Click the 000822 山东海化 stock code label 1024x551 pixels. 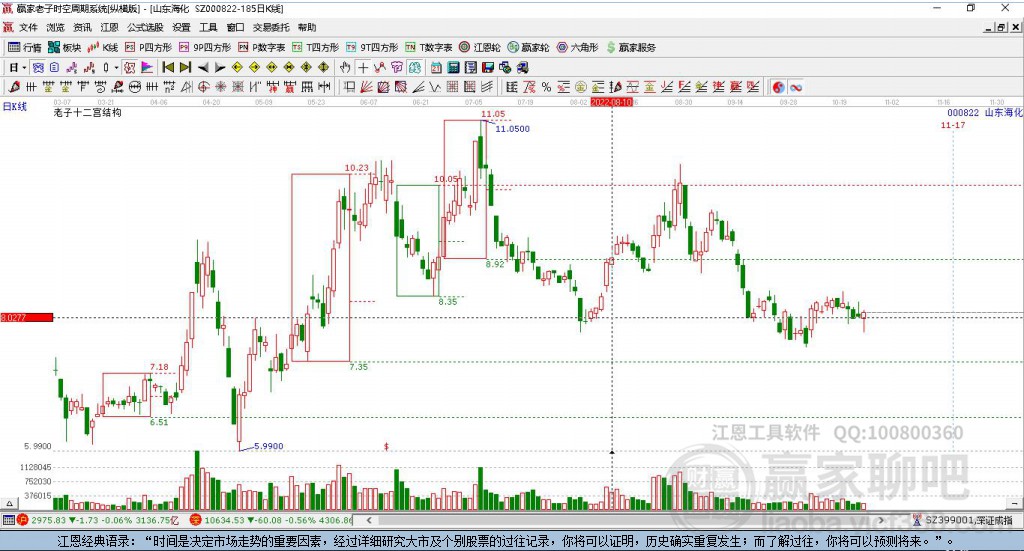click(985, 113)
